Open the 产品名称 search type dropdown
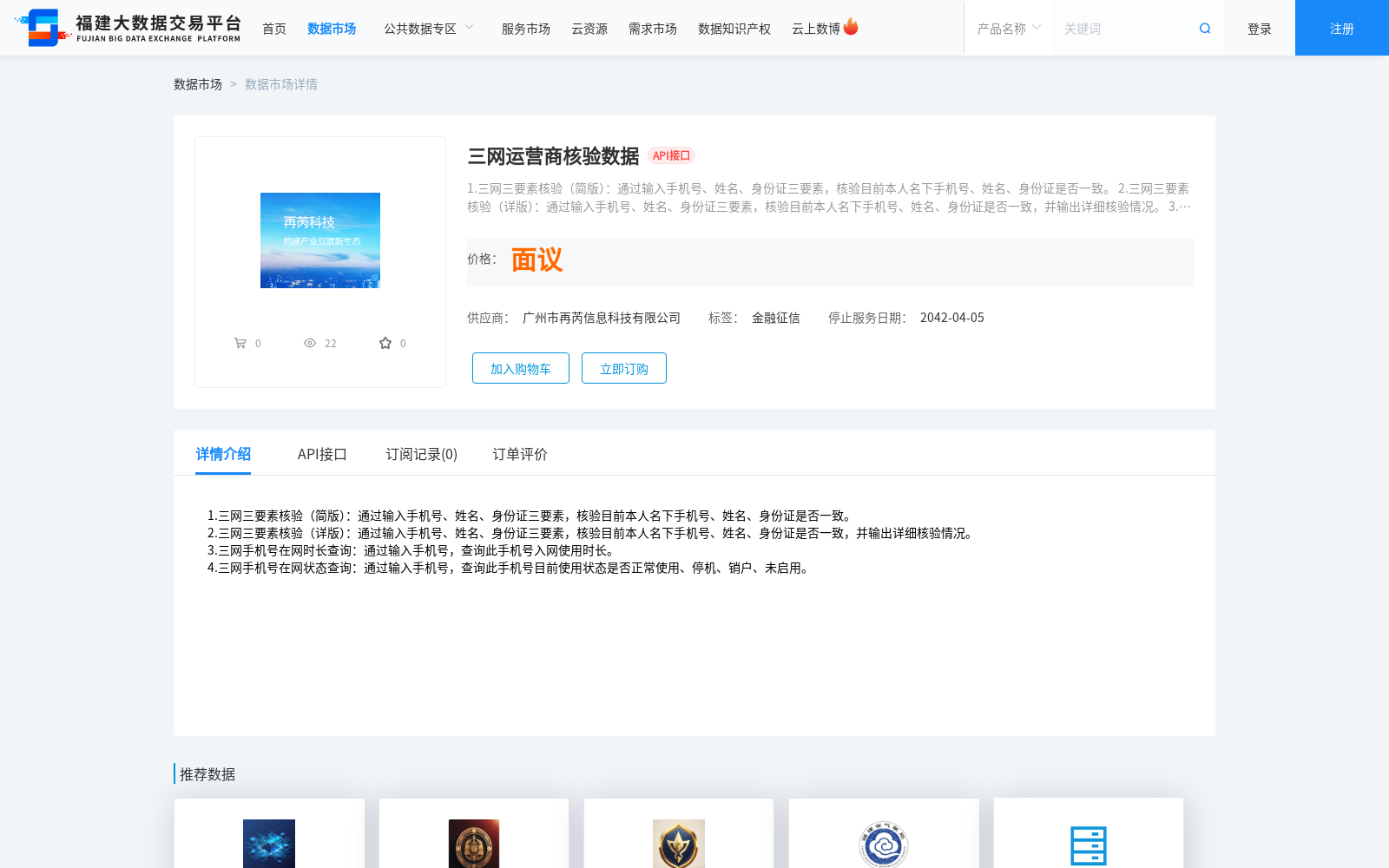Viewport: 1389px width, 868px height. (1009, 29)
